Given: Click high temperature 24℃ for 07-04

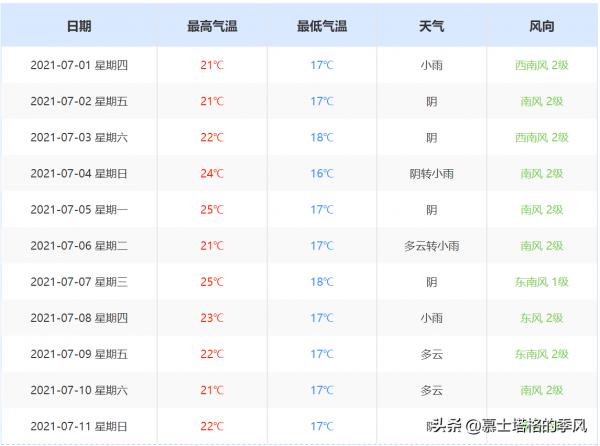Looking at the screenshot, I should [212, 174].
